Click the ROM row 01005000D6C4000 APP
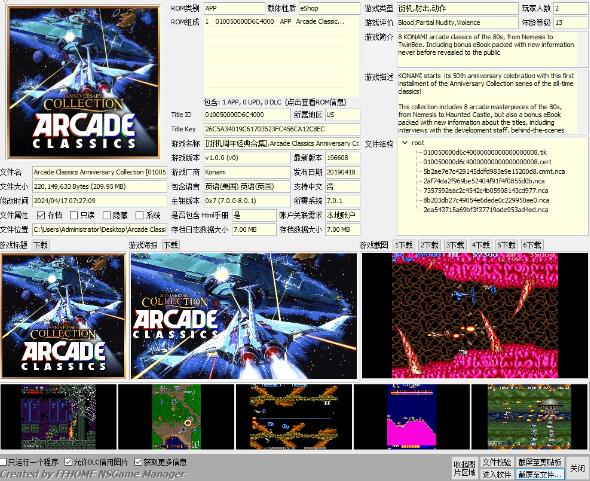Image resolution: width=590 pixels, height=481 pixels. 275,21
